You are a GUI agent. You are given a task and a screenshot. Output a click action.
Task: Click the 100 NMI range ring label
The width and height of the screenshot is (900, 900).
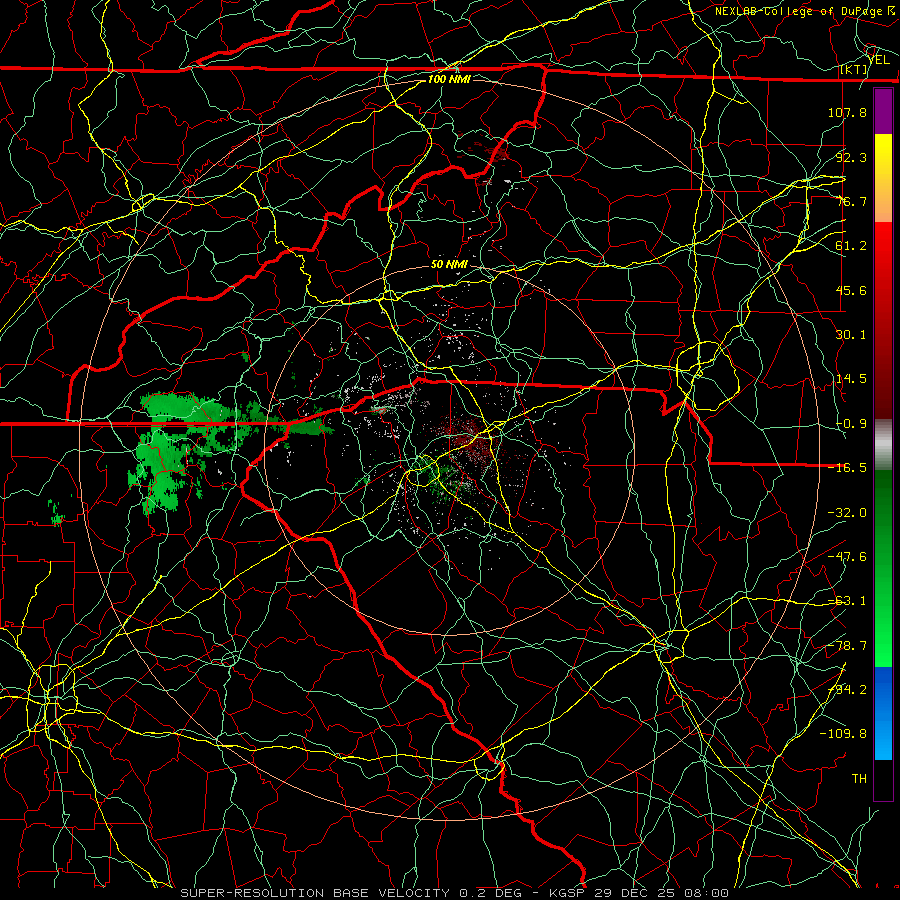449,79
